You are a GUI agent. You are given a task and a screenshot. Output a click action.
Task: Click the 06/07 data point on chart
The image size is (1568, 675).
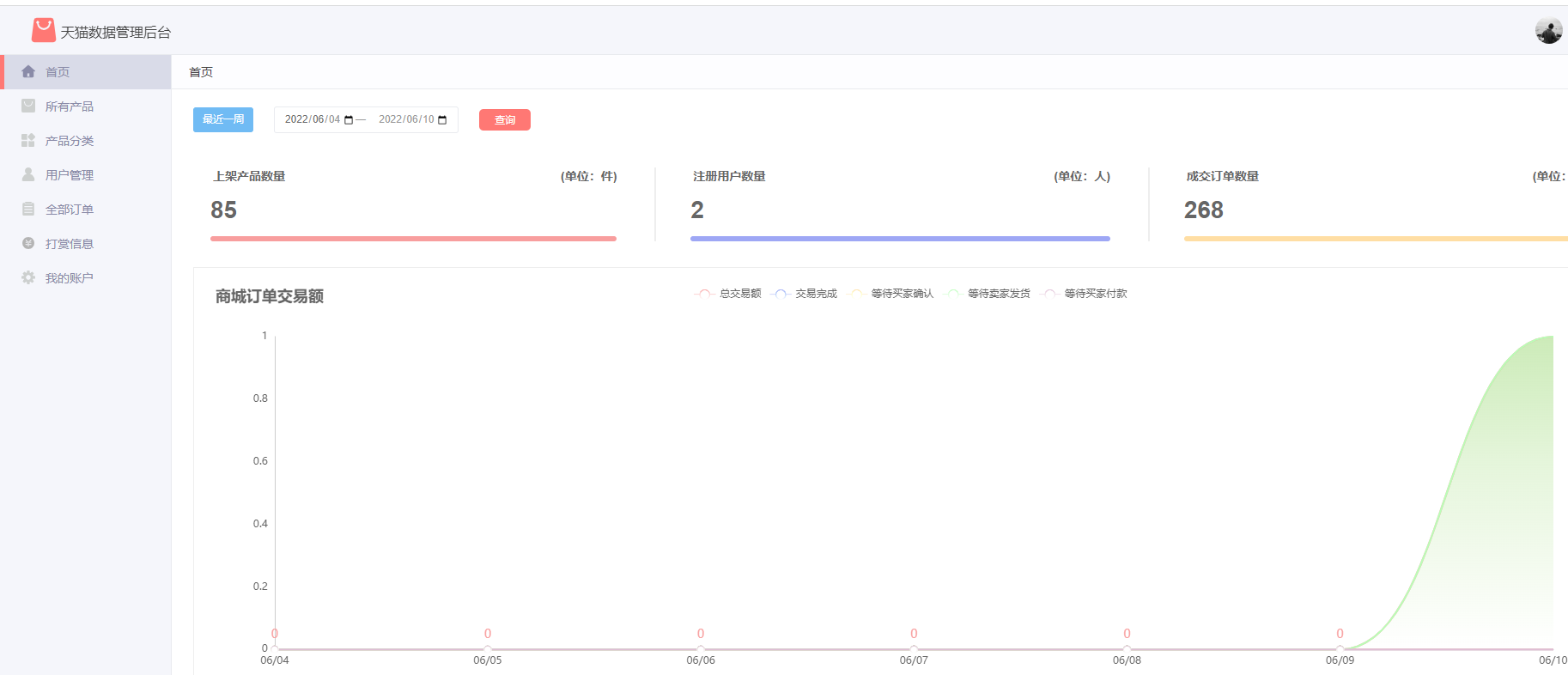[914, 648]
